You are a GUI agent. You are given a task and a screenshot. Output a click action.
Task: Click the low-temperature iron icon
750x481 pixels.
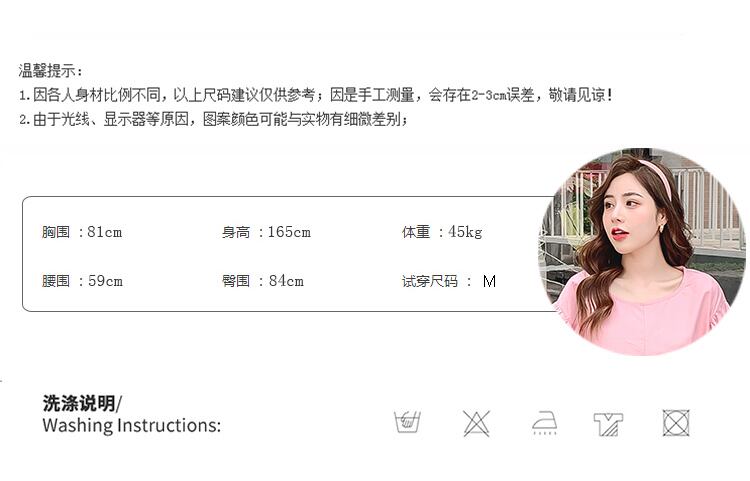coord(545,423)
